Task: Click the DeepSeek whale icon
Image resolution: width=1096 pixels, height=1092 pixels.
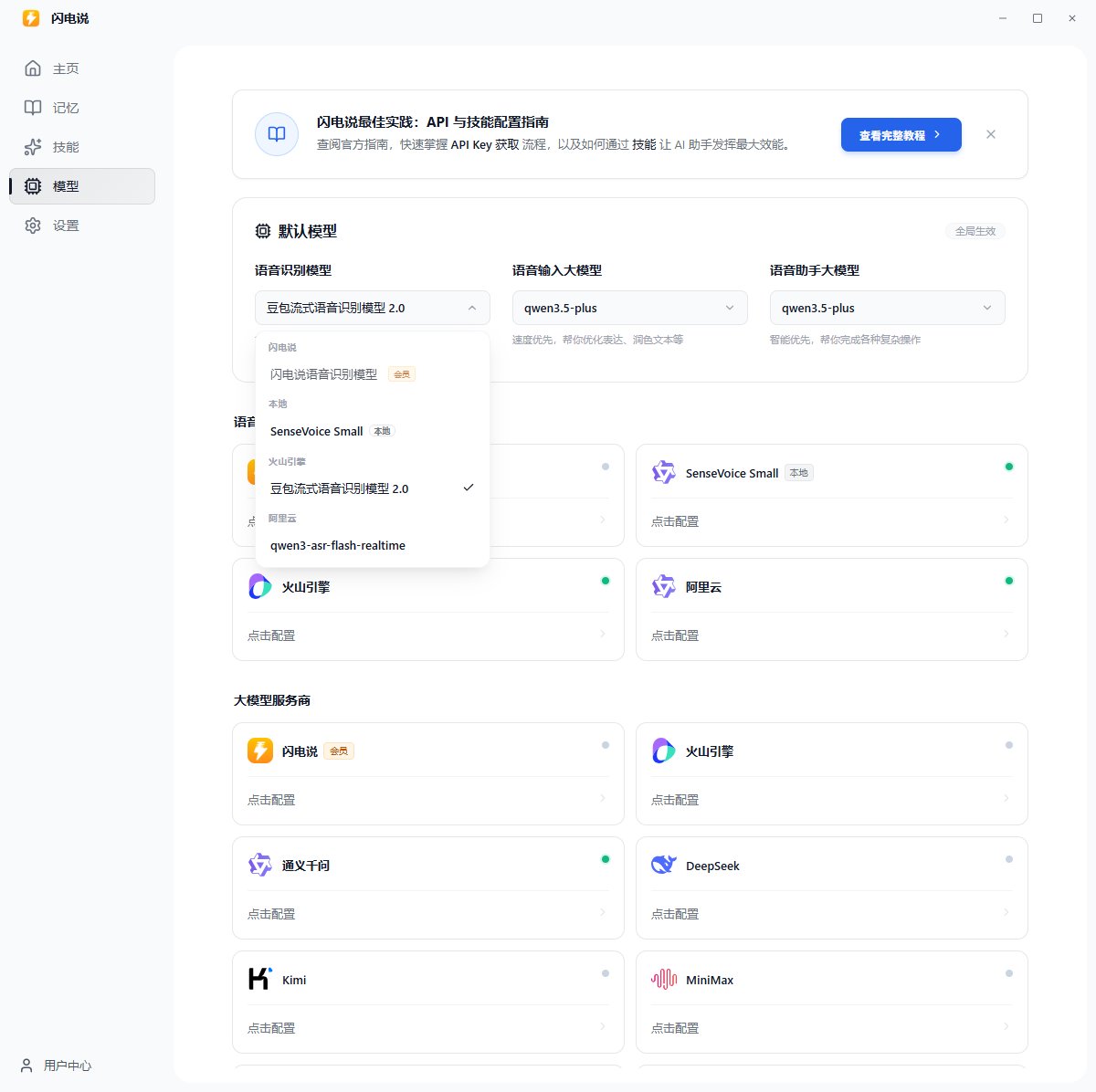Action: click(664, 866)
